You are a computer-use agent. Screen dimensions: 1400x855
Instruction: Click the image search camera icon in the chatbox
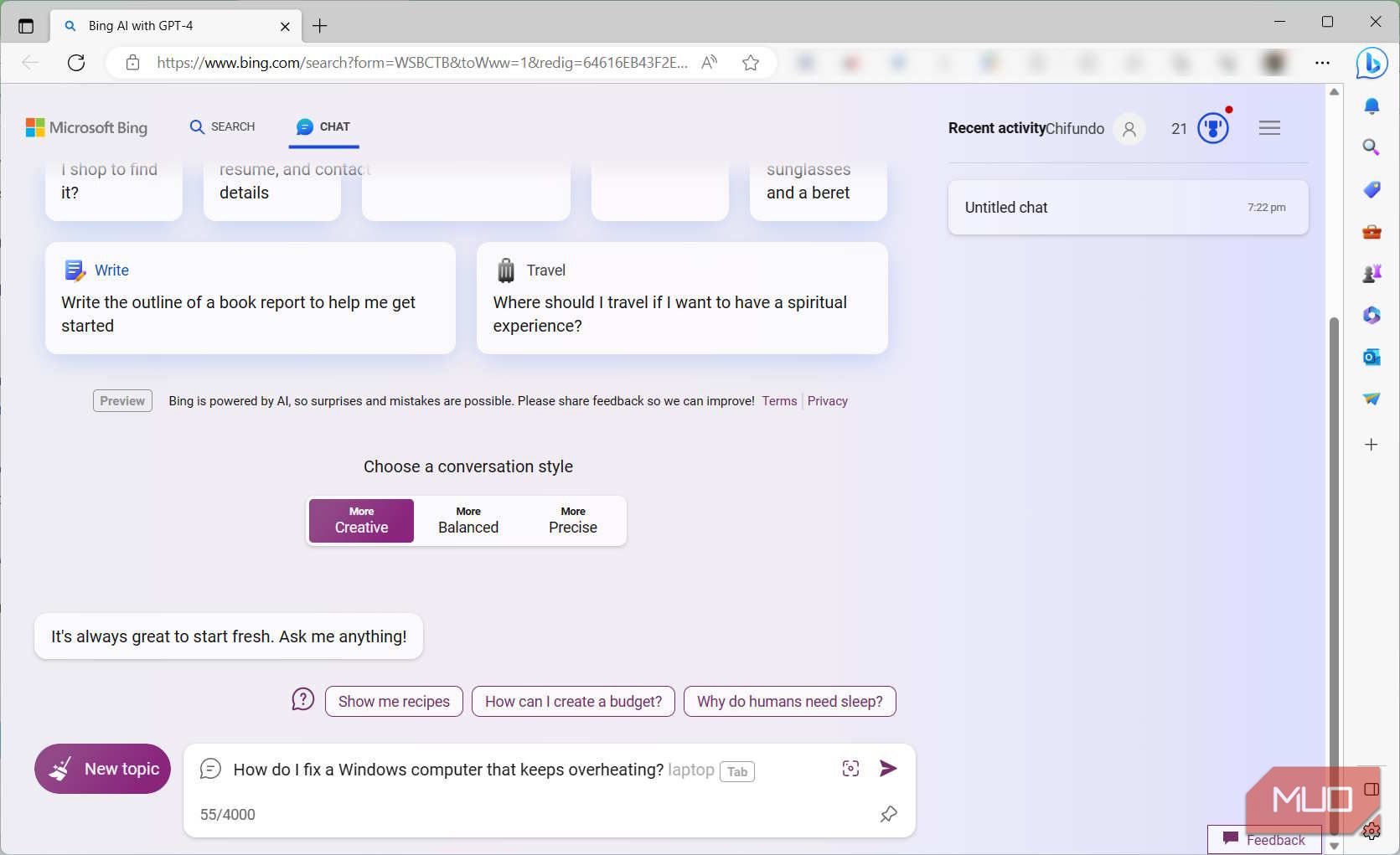[850, 768]
